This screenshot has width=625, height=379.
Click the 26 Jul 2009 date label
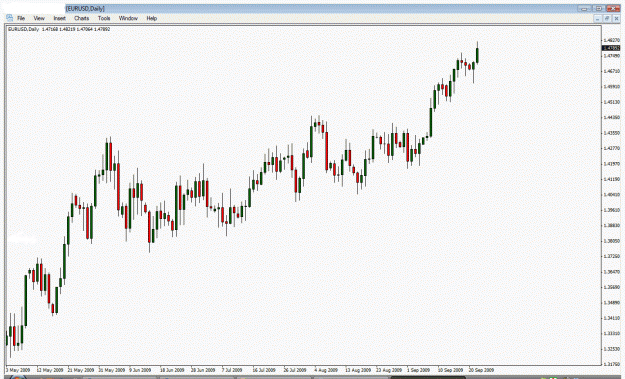coord(295,370)
